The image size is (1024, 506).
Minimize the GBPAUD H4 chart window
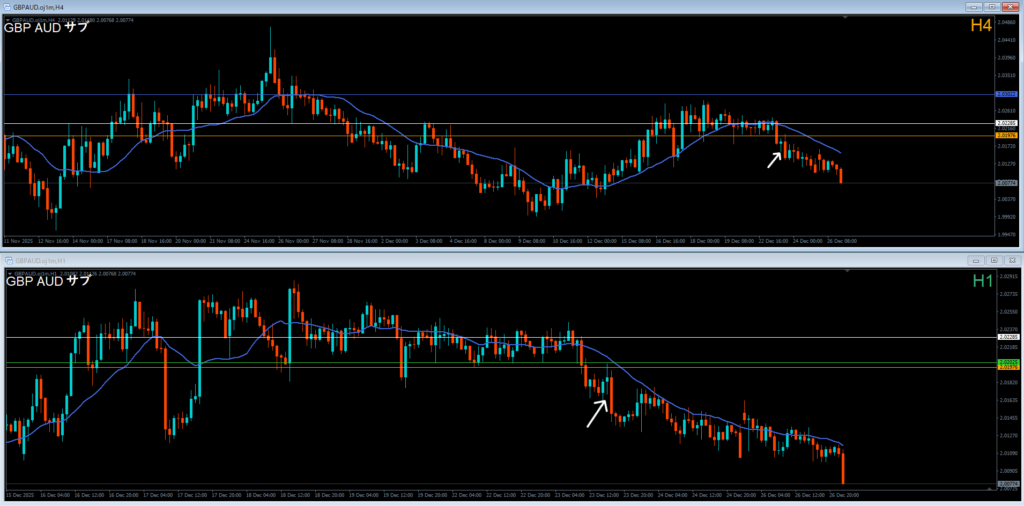click(x=976, y=6)
